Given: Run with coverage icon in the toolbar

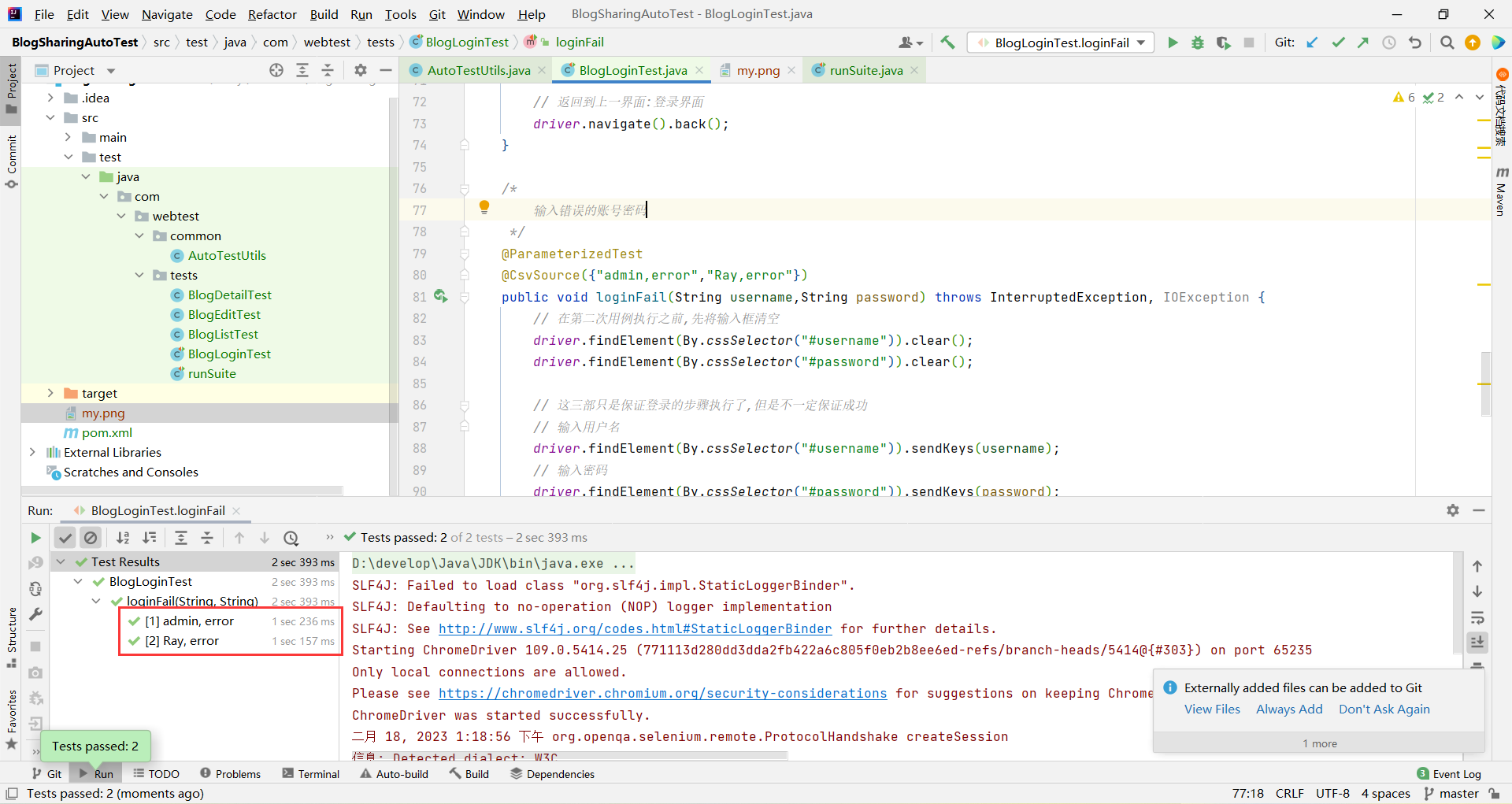Looking at the screenshot, I should (1223, 43).
